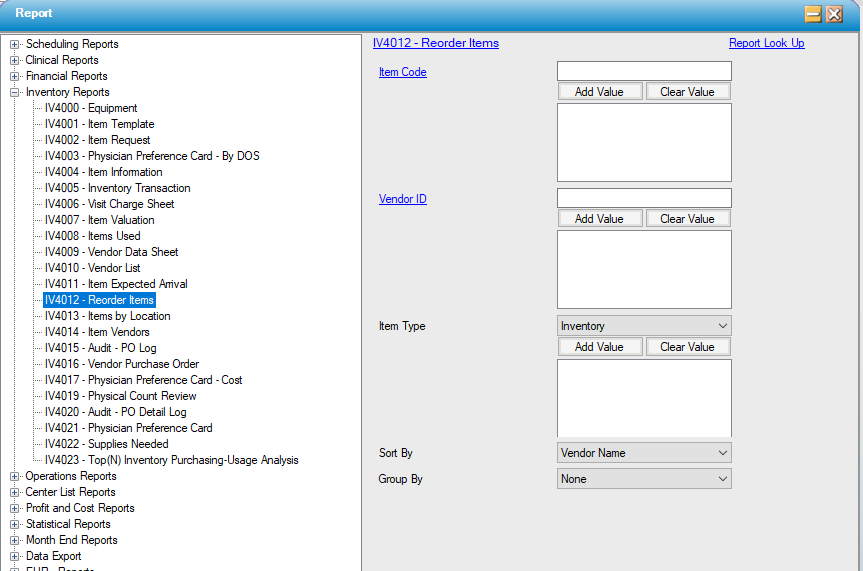This screenshot has height=571, width=863.
Task: Minimize the Report window
Action: pos(813,14)
